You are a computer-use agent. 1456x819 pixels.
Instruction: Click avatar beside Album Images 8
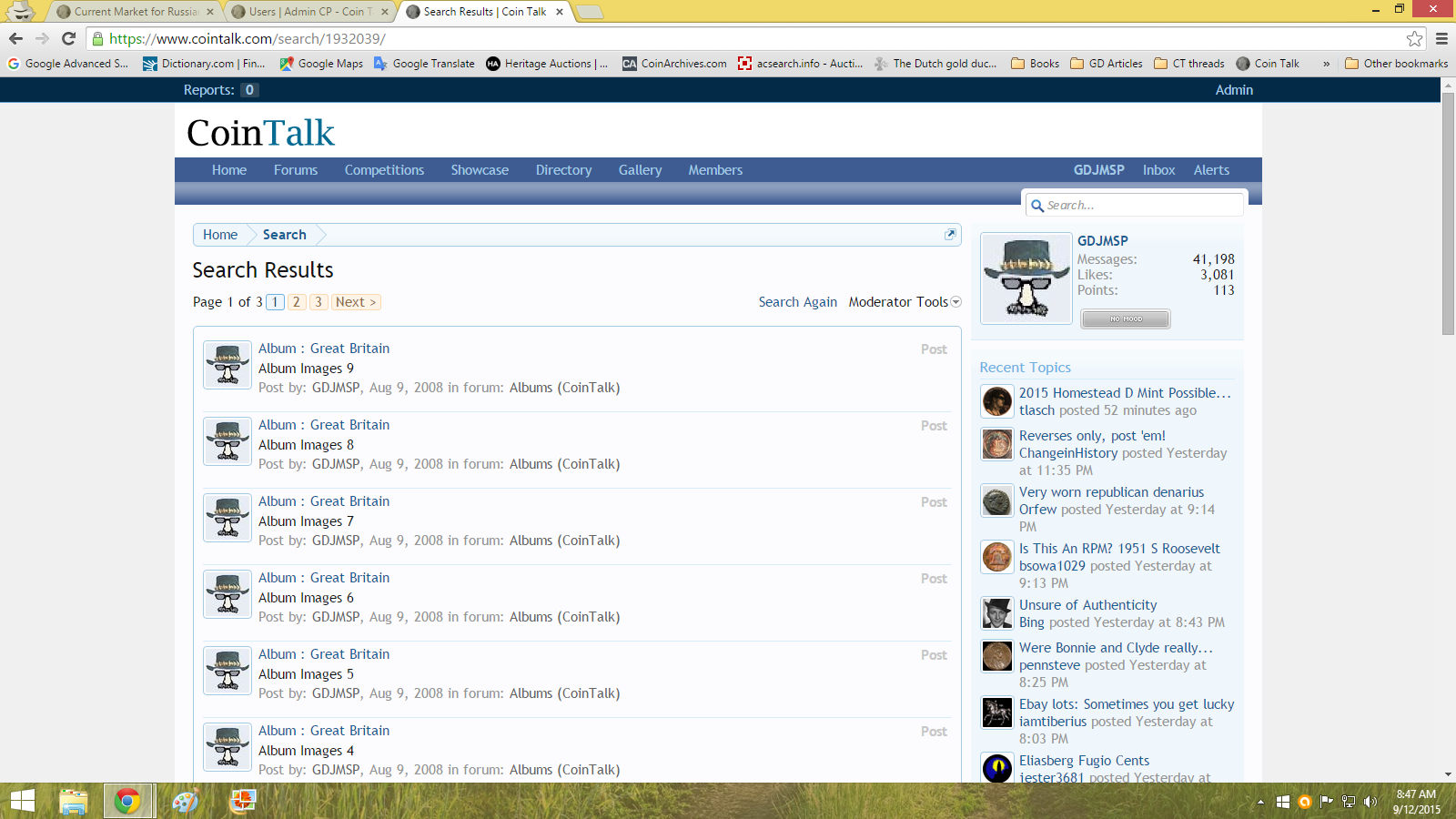[227, 441]
